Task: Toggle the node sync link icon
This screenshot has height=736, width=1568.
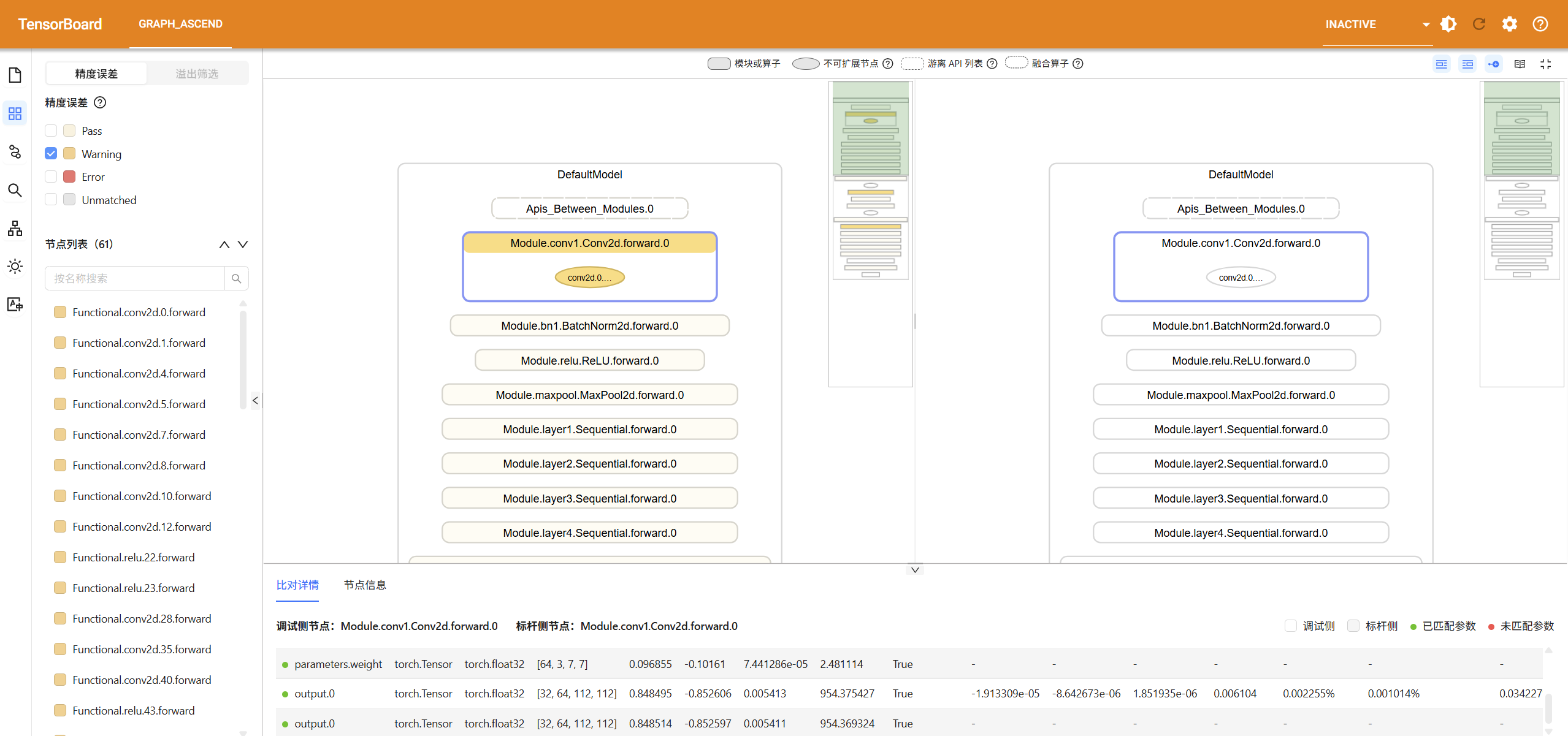Action: [1494, 64]
